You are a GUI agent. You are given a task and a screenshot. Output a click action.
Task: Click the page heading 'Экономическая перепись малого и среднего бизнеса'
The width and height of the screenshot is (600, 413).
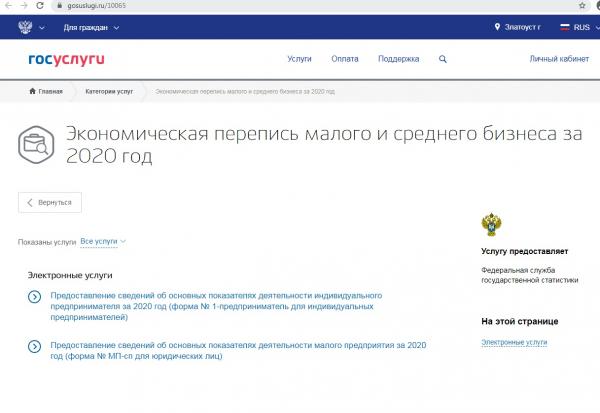point(324,144)
